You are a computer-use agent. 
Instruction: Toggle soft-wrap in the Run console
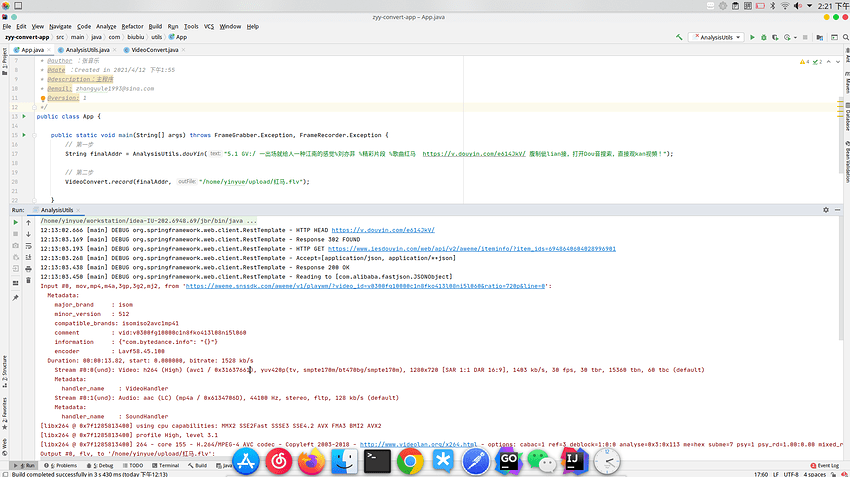28,246
